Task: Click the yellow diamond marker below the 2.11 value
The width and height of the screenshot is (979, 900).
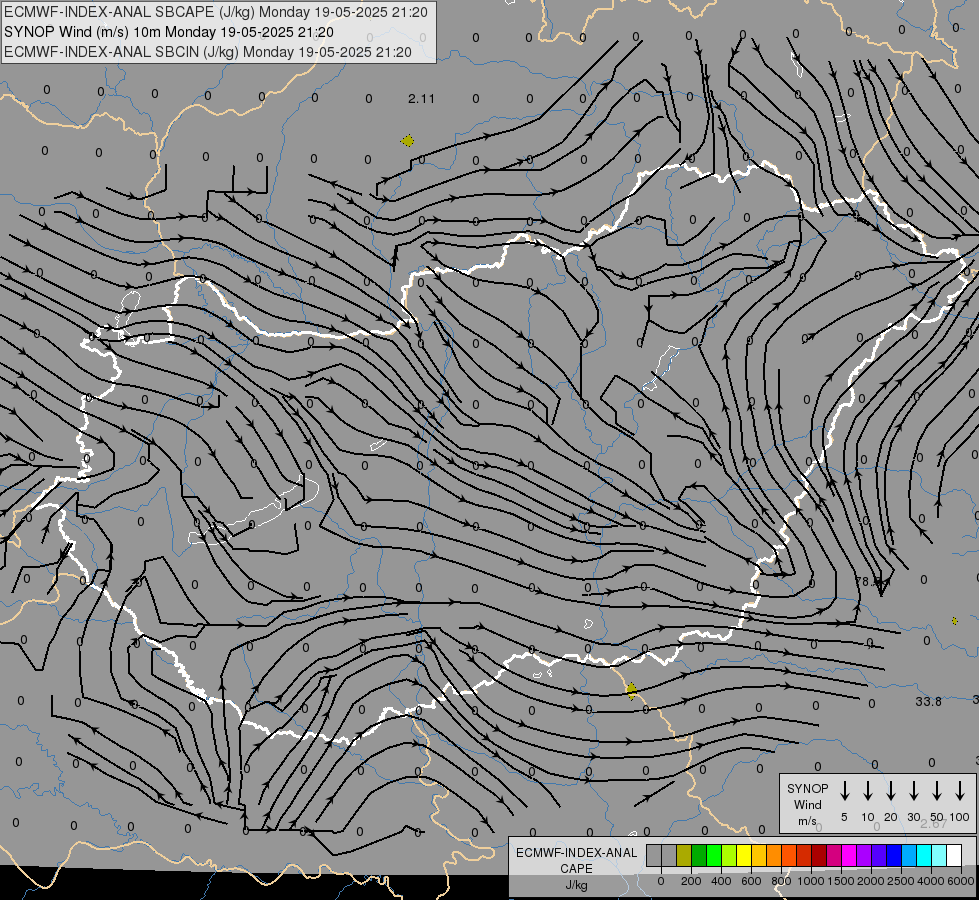Action: (408, 141)
